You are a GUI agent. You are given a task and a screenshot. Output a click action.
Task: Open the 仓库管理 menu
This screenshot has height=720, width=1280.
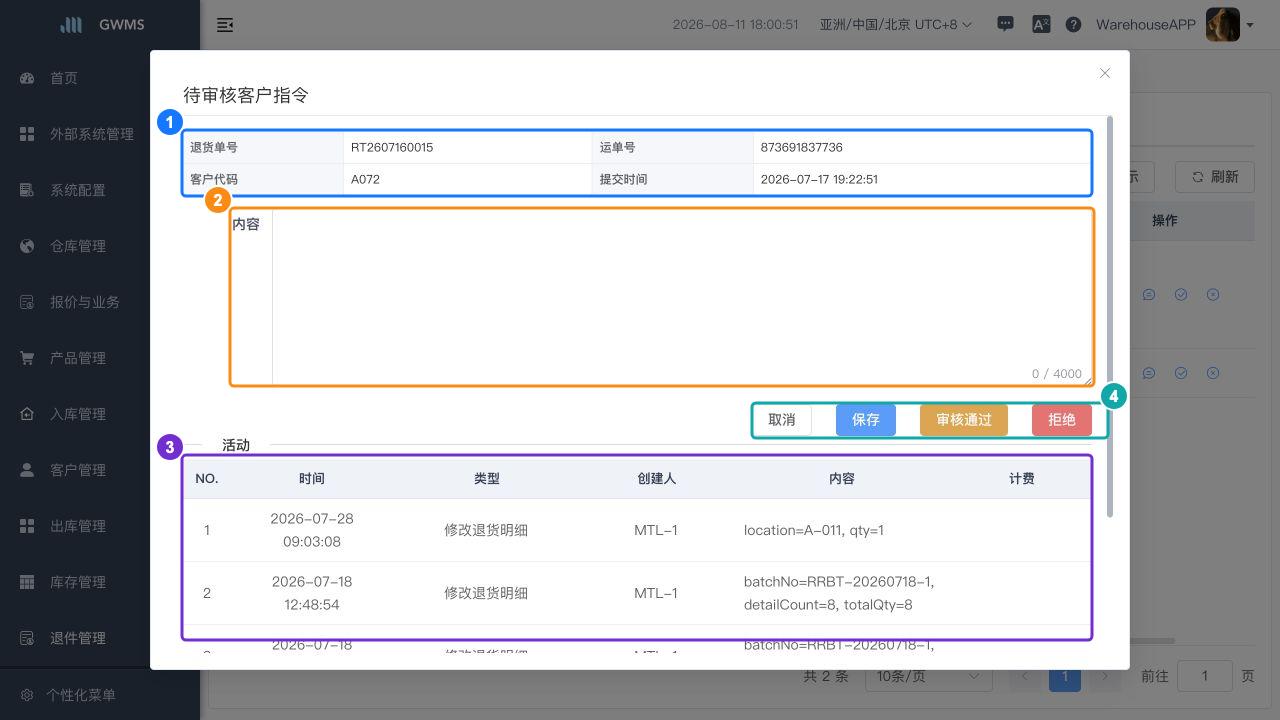pos(78,246)
